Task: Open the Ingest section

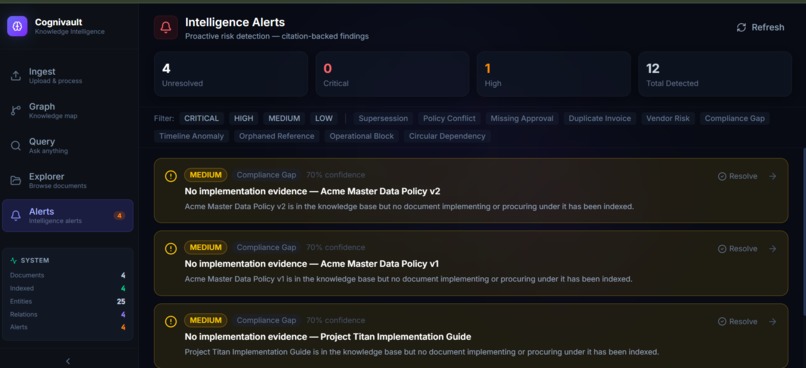Action: click(68, 76)
